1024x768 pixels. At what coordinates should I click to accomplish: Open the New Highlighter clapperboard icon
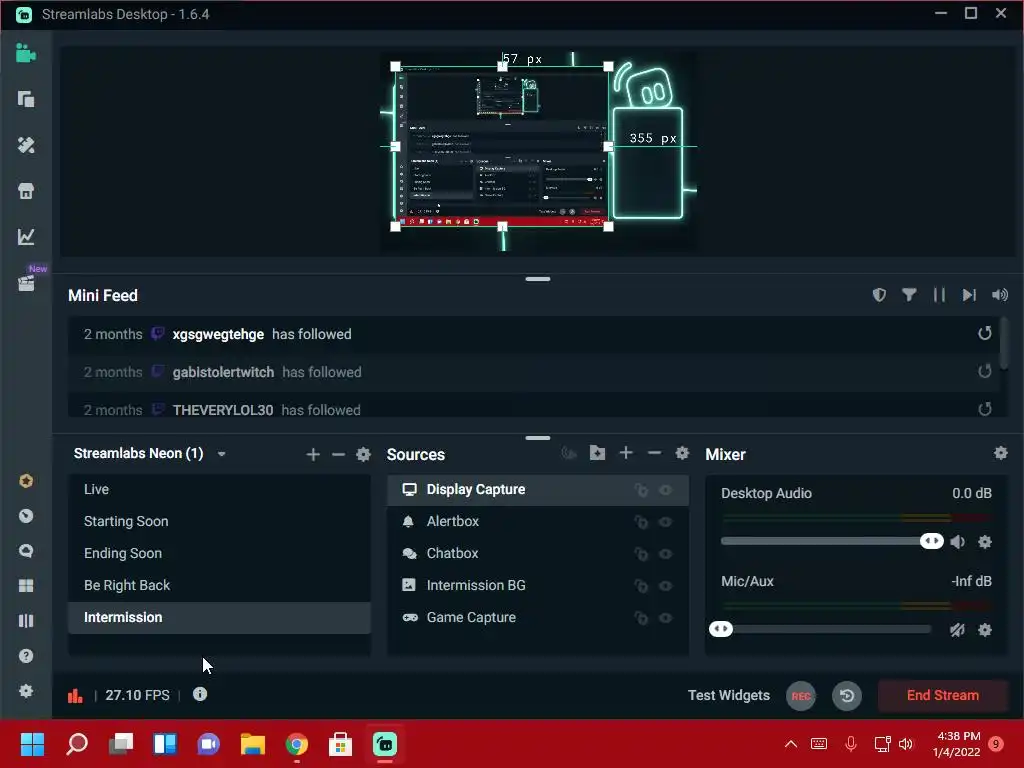pos(25,283)
